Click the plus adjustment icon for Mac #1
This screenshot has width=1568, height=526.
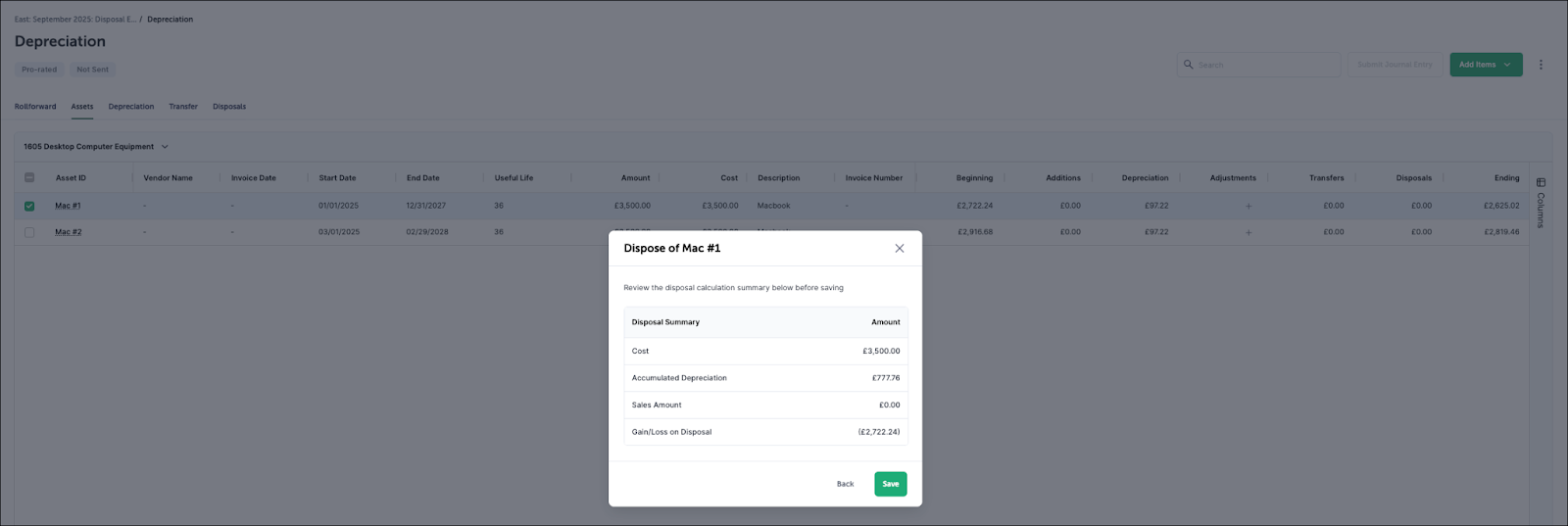point(1248,206)
